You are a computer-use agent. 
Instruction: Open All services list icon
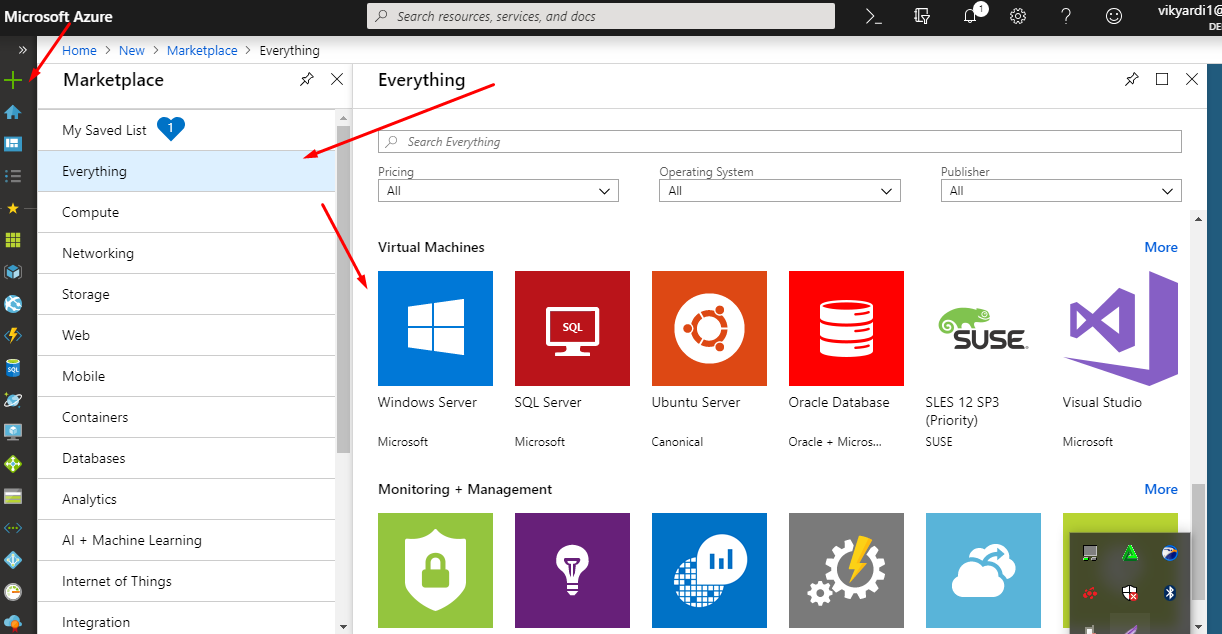13,176
